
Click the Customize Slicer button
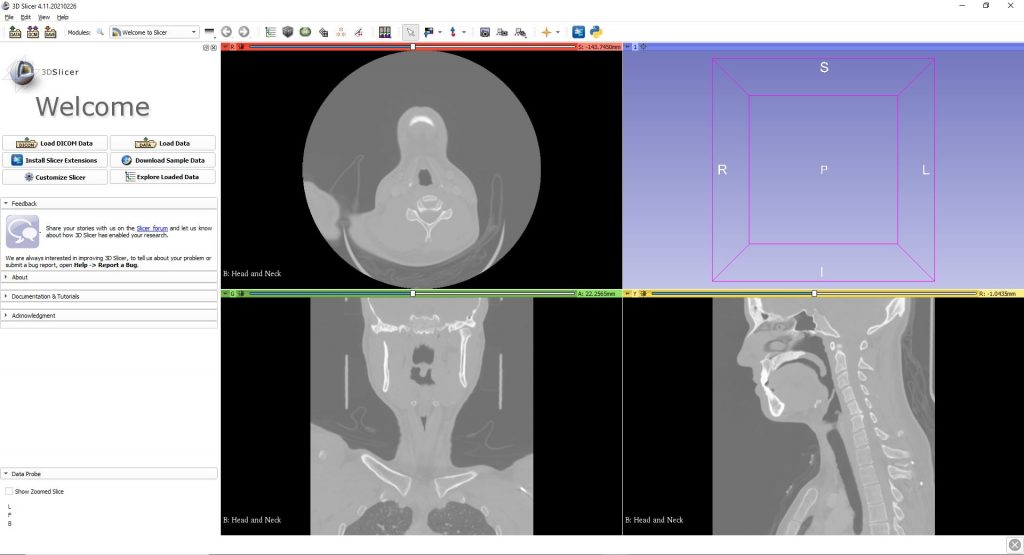tap(55, 177)
